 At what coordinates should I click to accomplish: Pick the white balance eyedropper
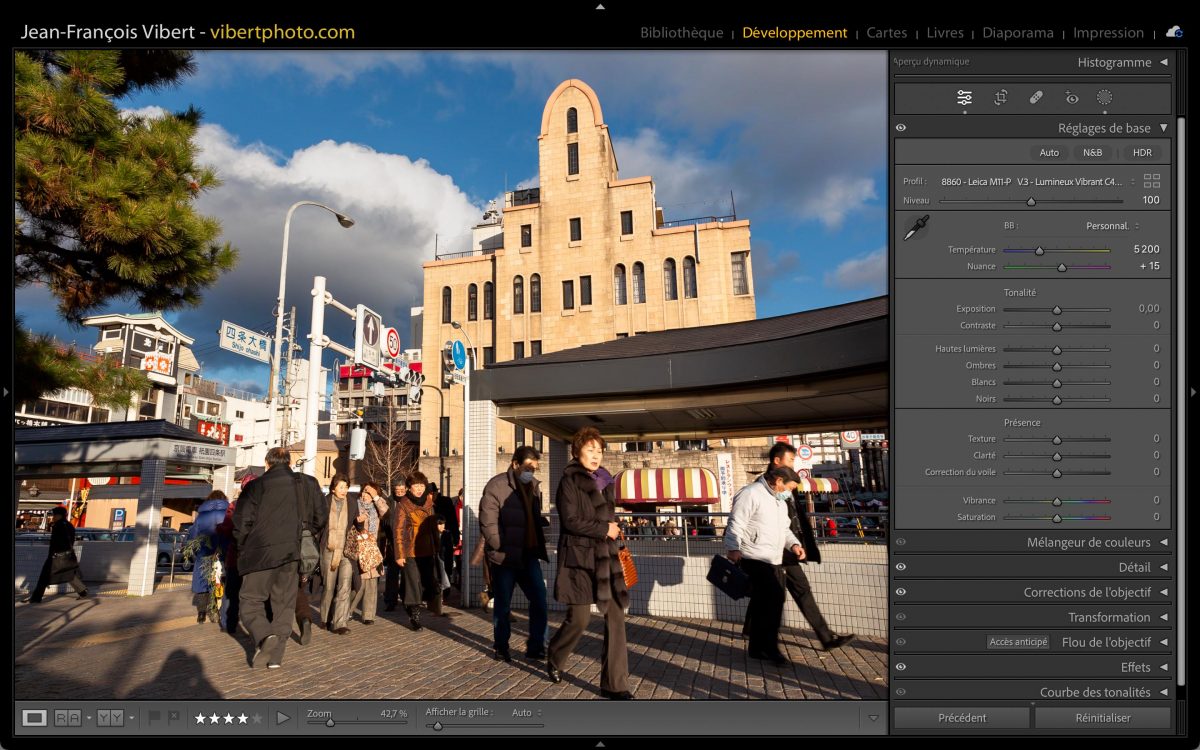[x=915, y=228]
